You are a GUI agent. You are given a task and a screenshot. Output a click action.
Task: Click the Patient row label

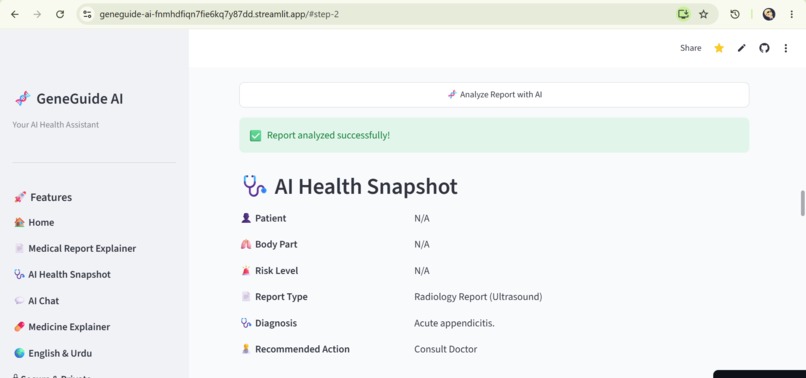[270, 218]
